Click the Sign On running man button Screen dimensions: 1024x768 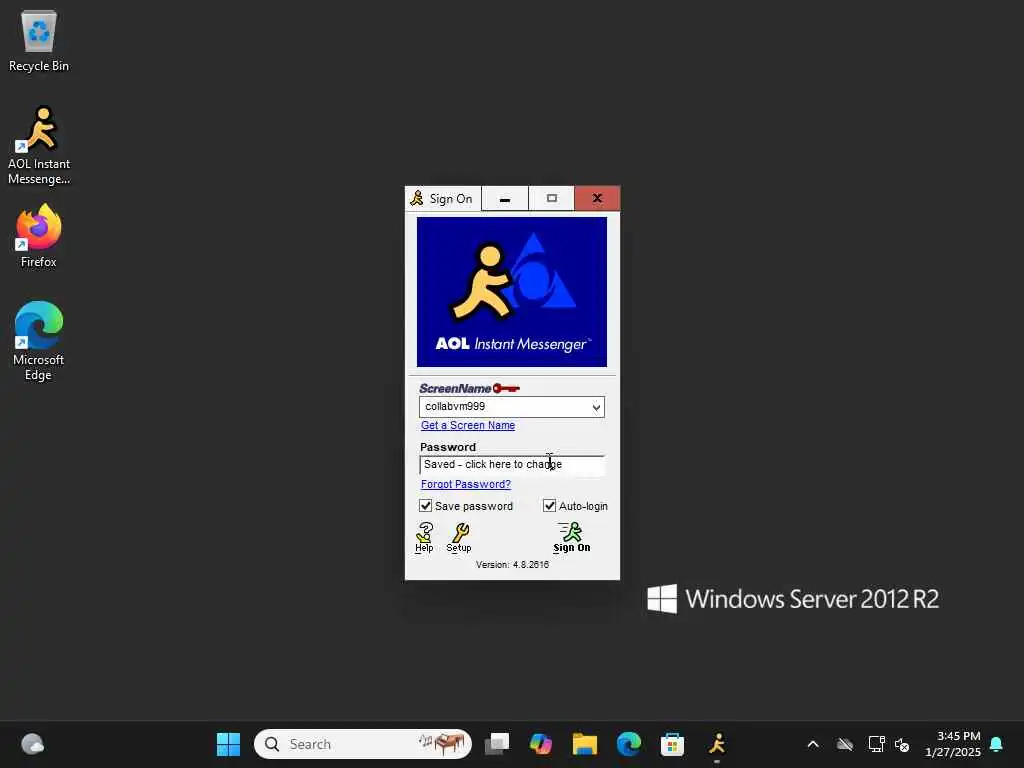[x=571, y=537]
